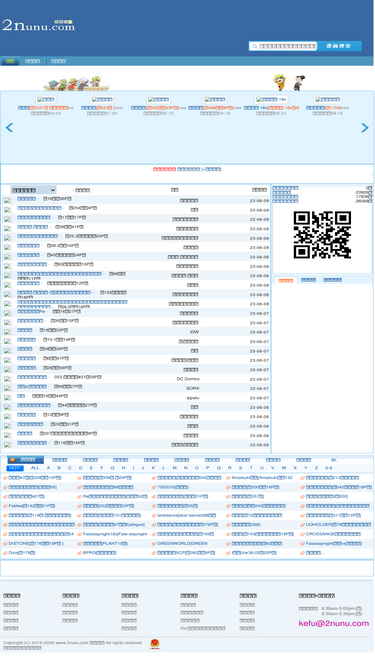
Task: Click the DC Comics author text
Action: (188, 379)
